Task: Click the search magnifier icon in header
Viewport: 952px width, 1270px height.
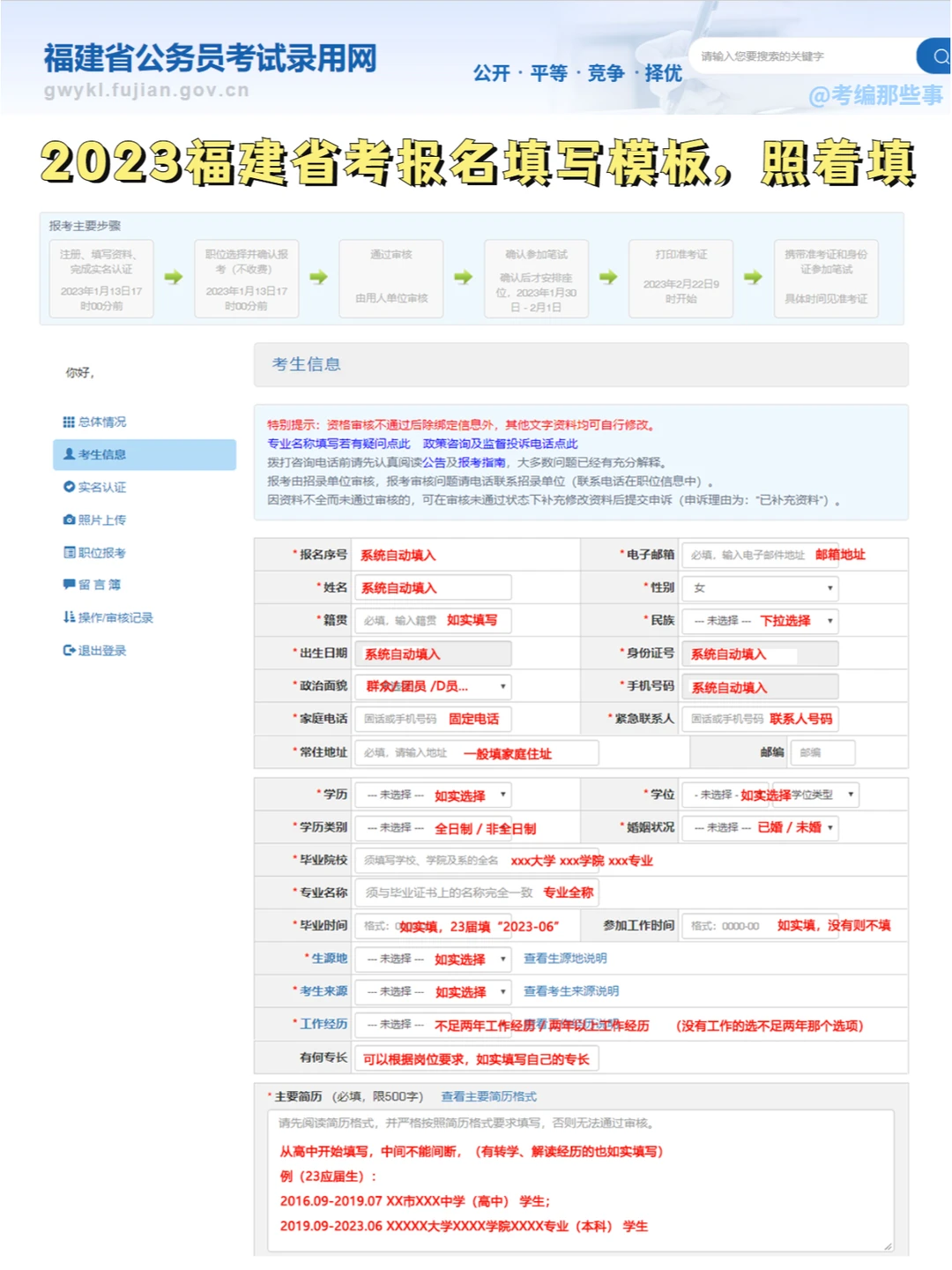Action: [x=936, y=55]
